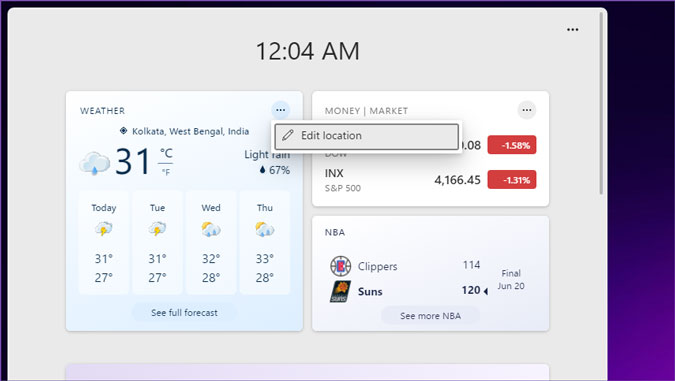This screenshot has width=675, height=381.
Task: Select the Clippers team name
Action: [378, 266]
